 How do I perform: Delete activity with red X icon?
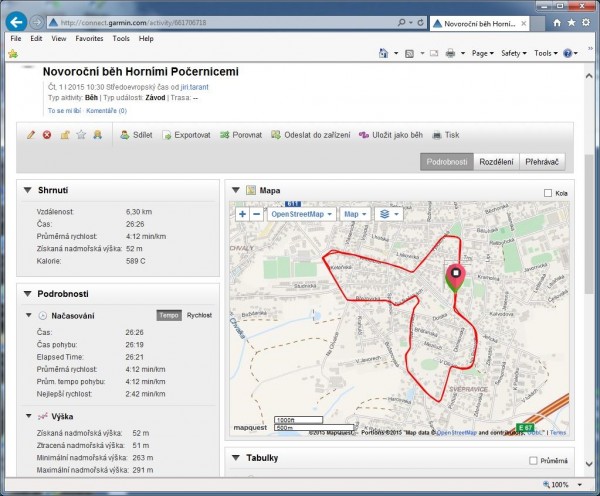point(47,135)
